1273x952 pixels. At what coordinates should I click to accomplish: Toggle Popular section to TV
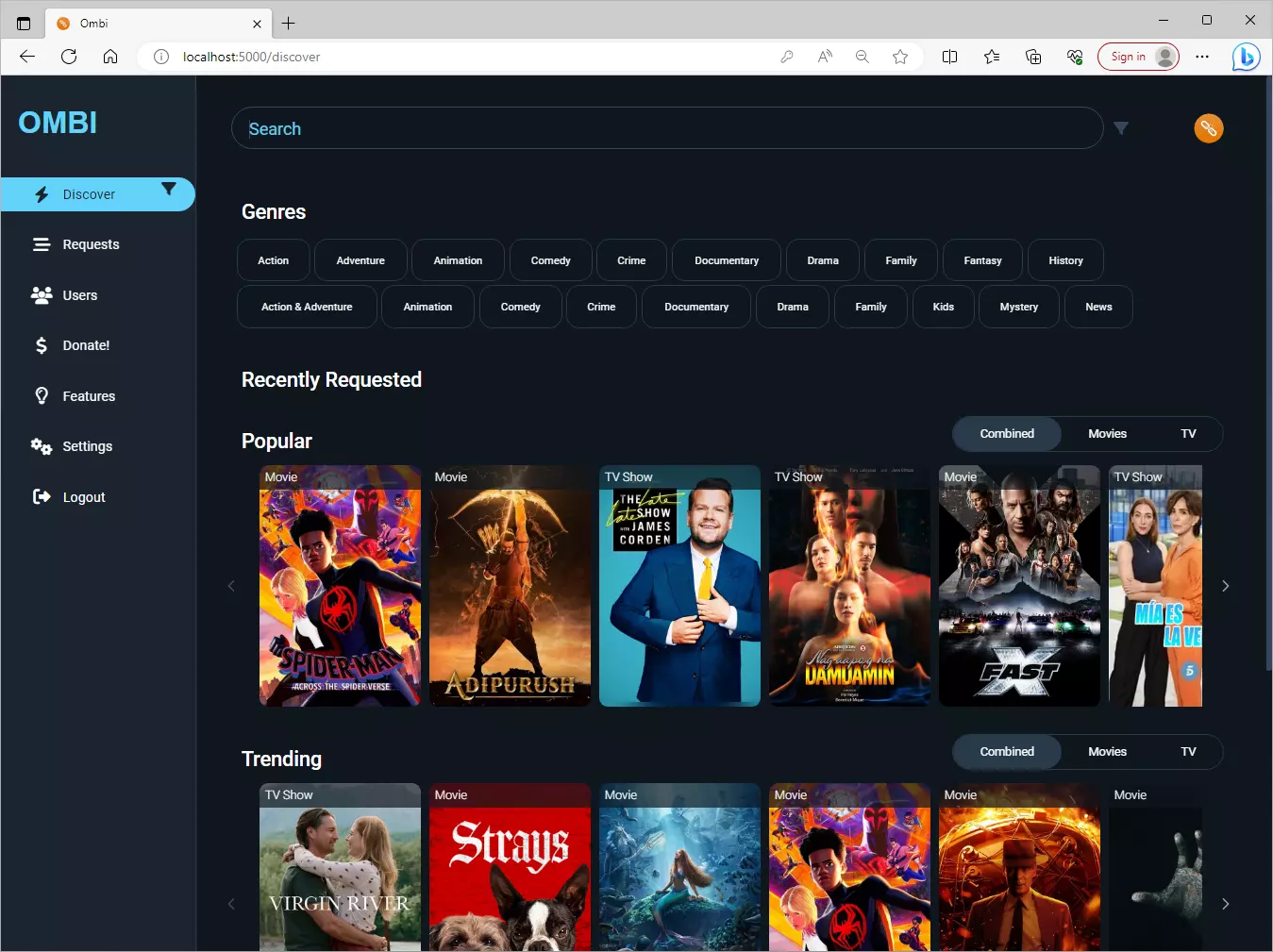coord(1188,434)
